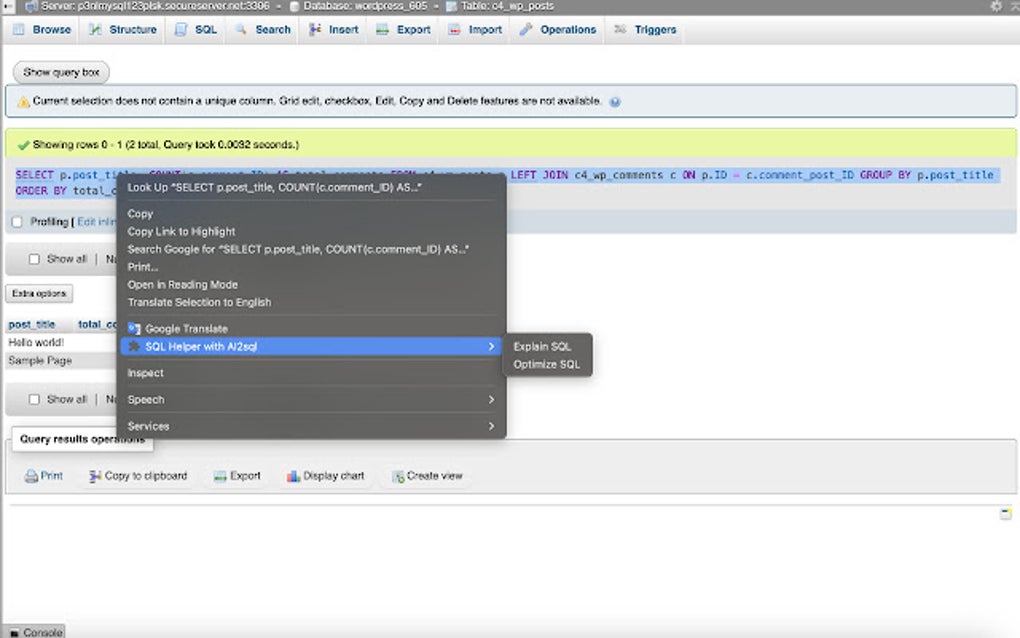Image resolution: width=1020 pixels, height=638 pixels.
Task: Click the Create view icon
Action: 427,476
